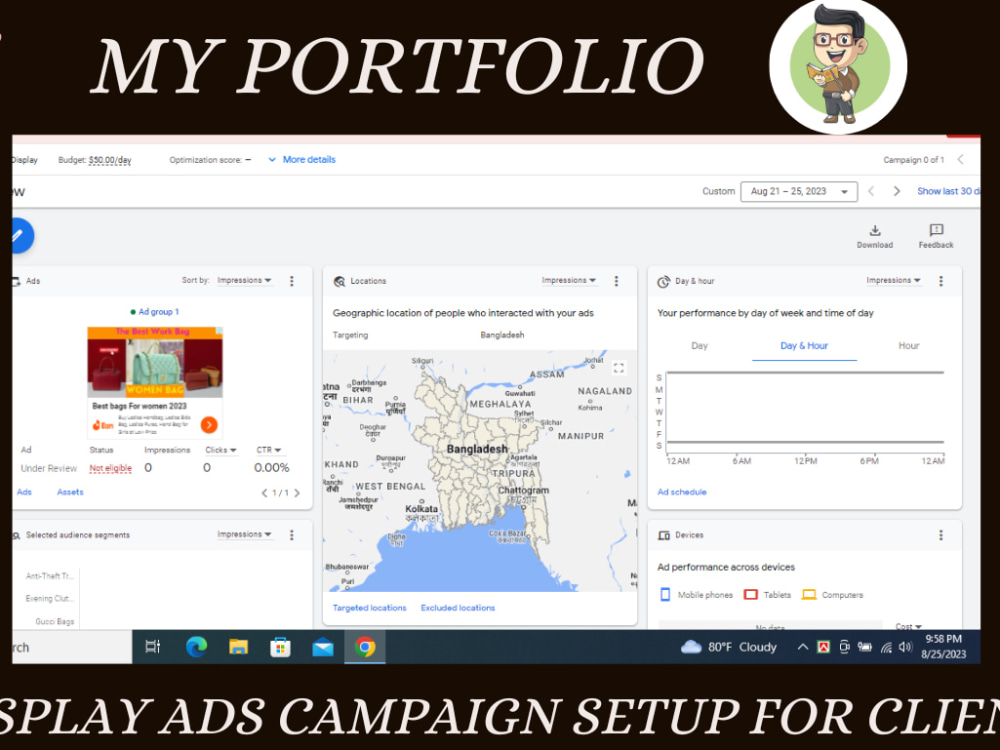The image size is (1000, 750).
Task: Click the blue pencil edit button
Action: coord(20,235)
